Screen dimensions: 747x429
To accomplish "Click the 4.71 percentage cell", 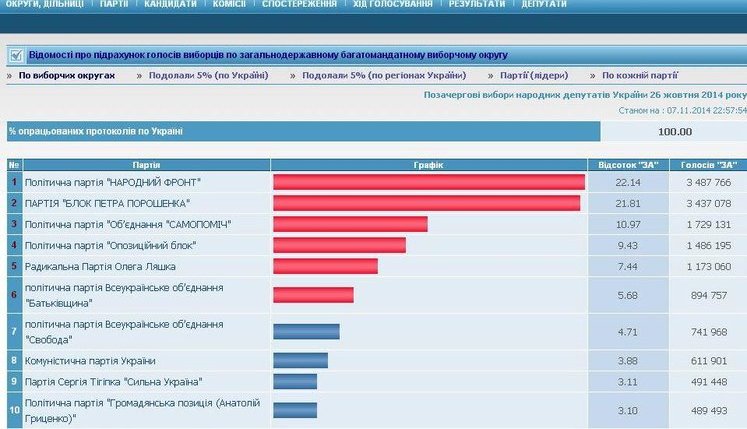I will [628, 332].
